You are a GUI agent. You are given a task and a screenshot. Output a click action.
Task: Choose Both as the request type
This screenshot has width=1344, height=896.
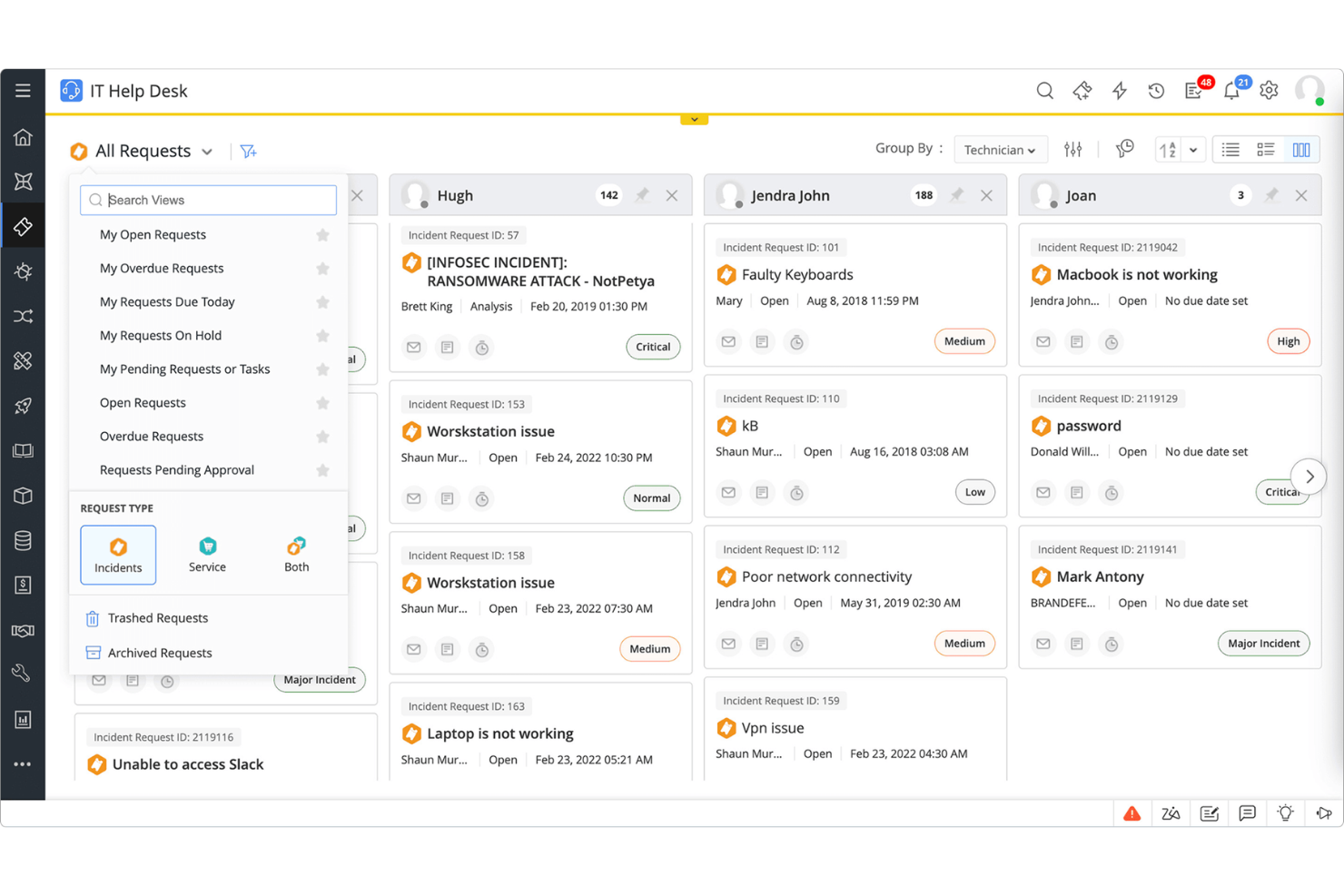tap(296, 555)
